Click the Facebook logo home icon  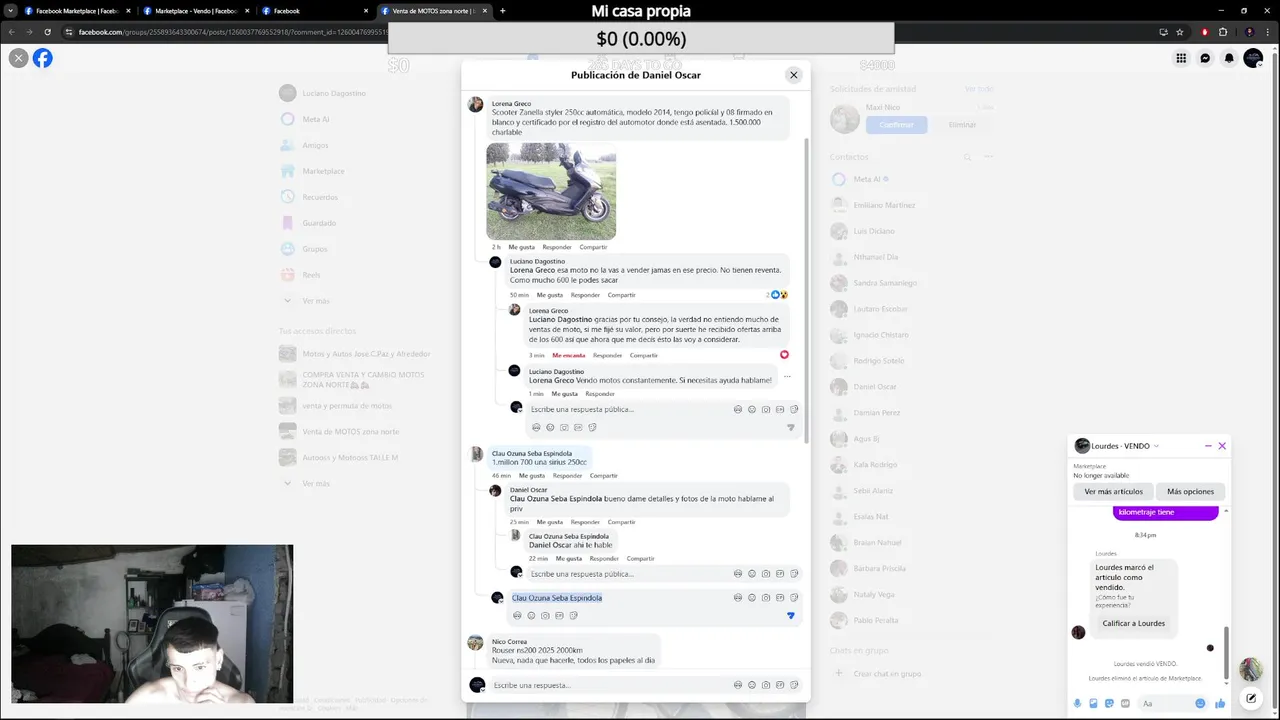click(43, 58)
